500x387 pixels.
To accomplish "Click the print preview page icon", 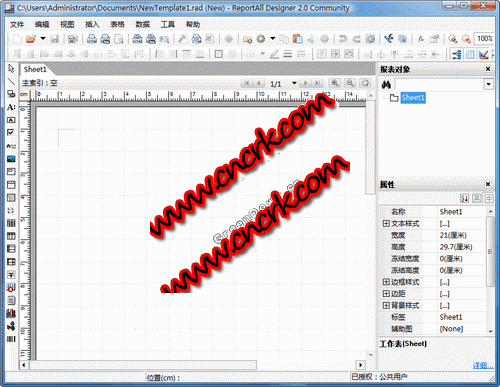I will point(119,39).
